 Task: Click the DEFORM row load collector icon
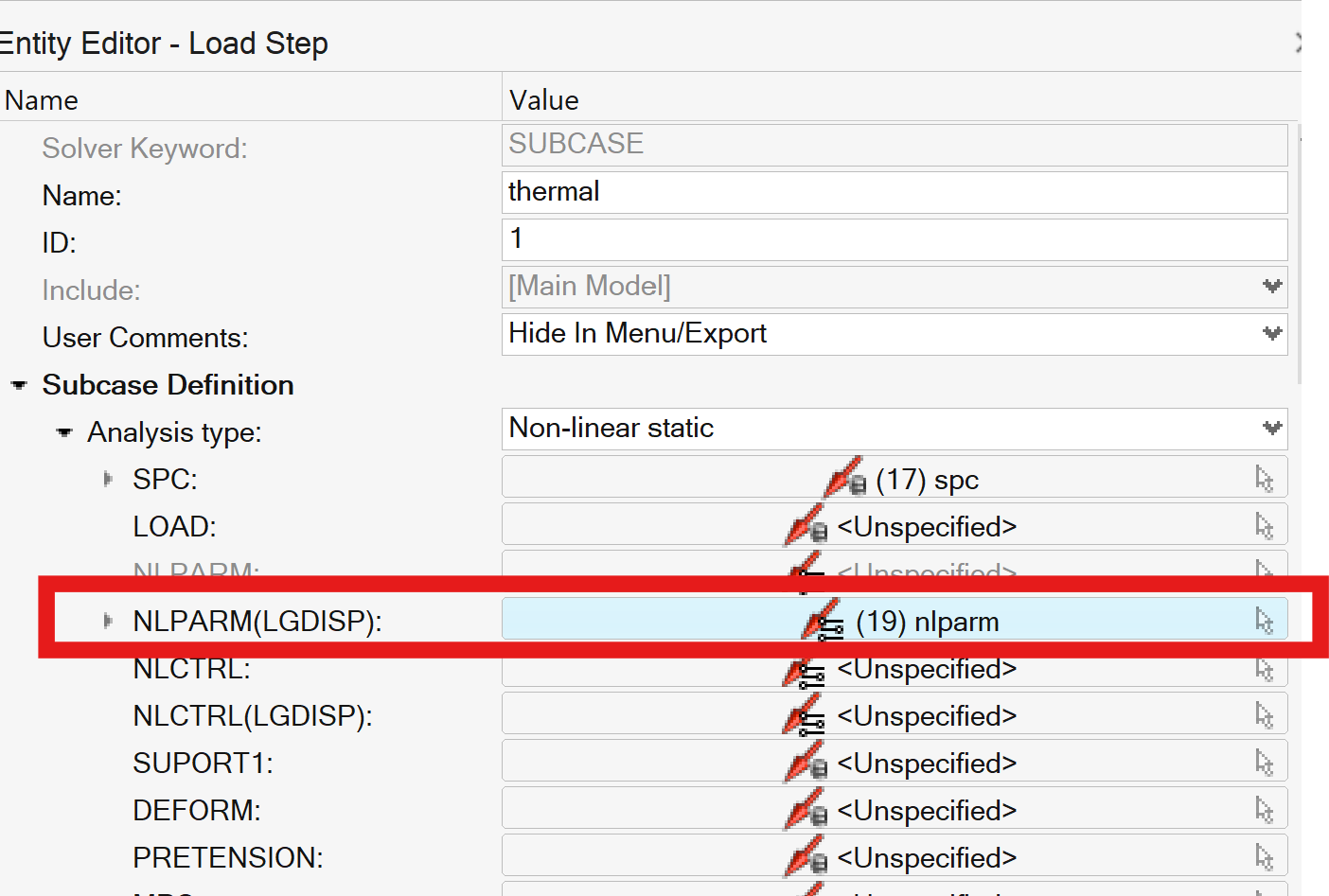point(806,809)
